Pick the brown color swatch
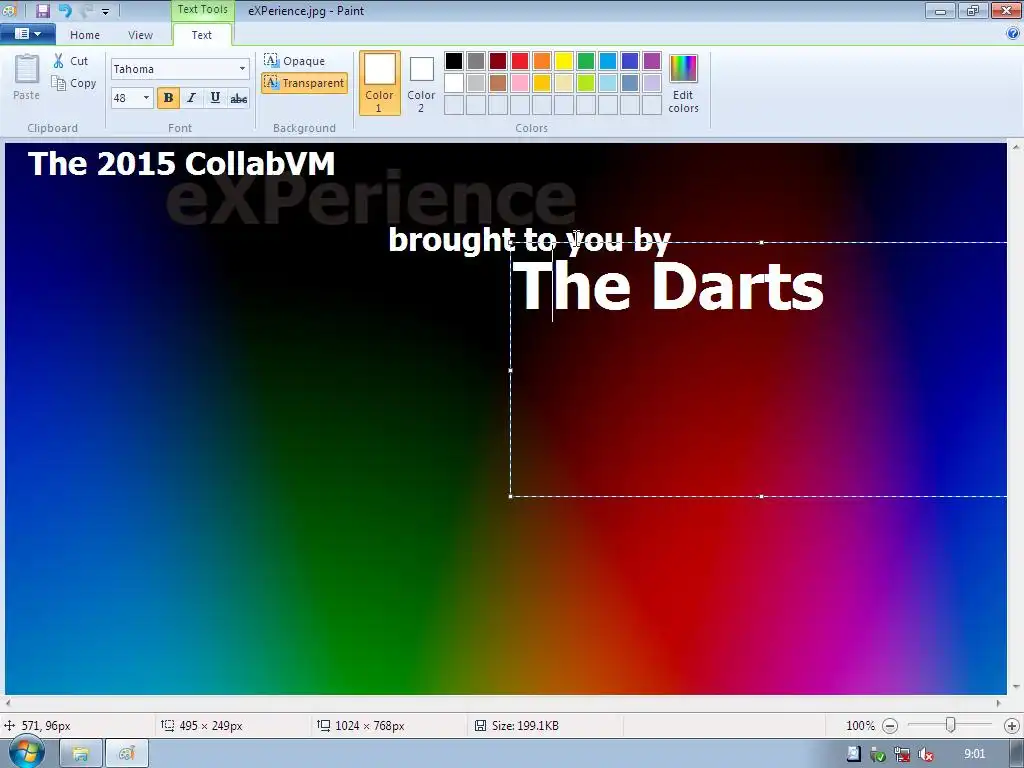Screen dimensions: 1024x768 click(498, 83)
